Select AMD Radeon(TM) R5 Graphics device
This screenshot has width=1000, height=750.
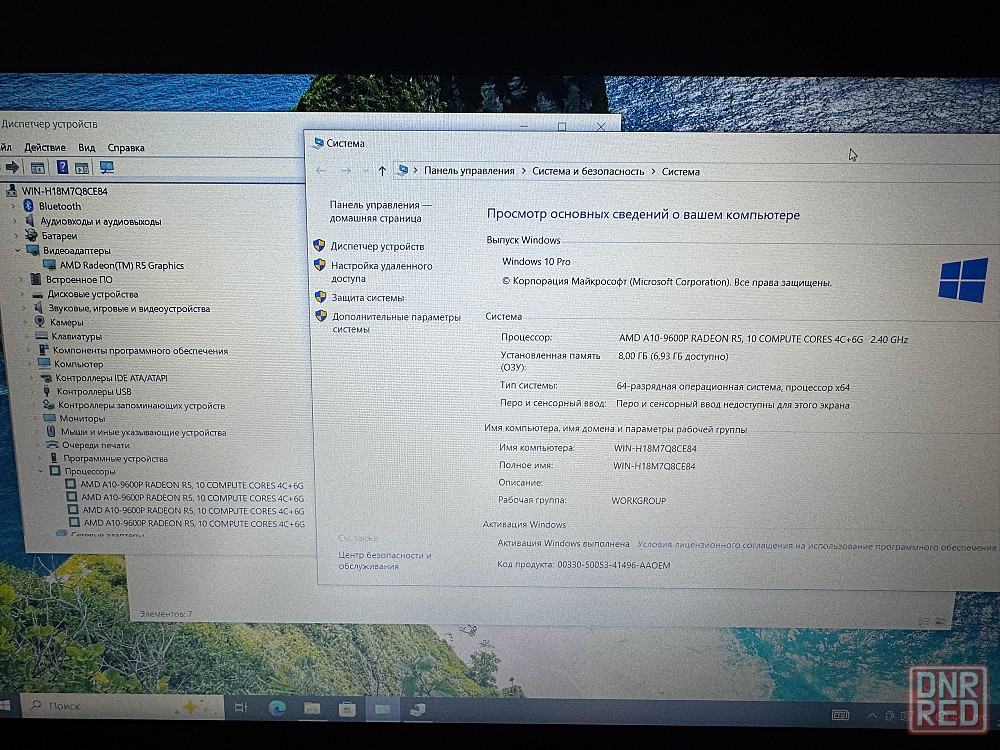121,265
